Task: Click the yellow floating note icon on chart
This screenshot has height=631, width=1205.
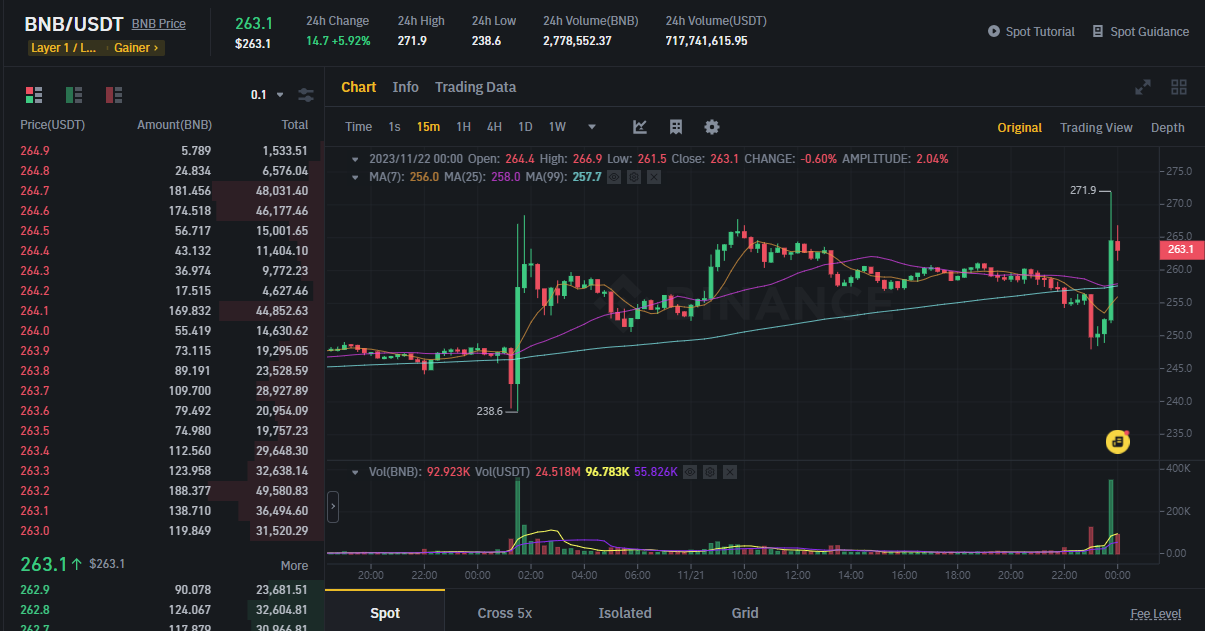Action: 1118,441
